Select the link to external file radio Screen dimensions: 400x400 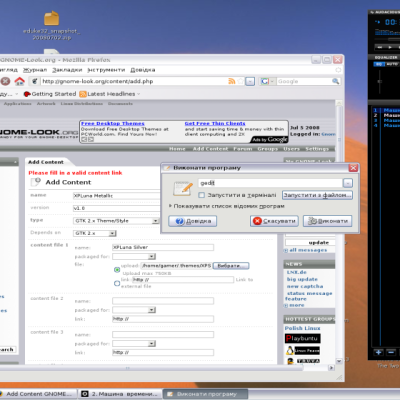pos(117,283)
